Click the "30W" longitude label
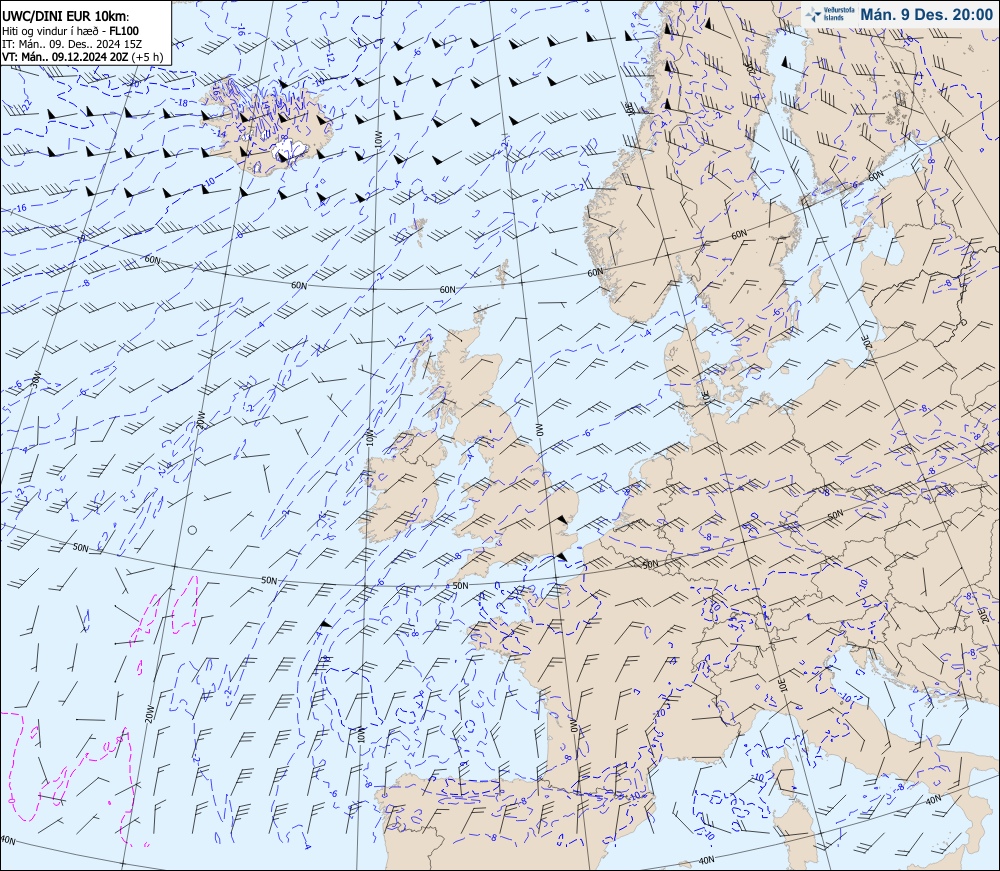Image resolution: width=1000 pixels, height=871 pixels. coord(36,381)
